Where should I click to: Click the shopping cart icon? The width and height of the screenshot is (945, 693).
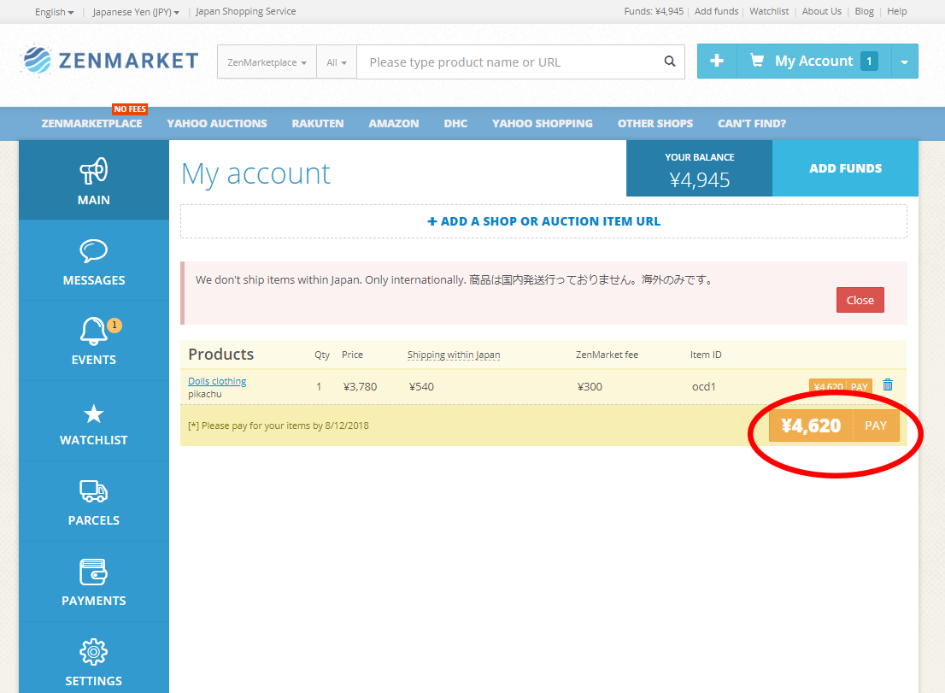(x=756, y=60)
